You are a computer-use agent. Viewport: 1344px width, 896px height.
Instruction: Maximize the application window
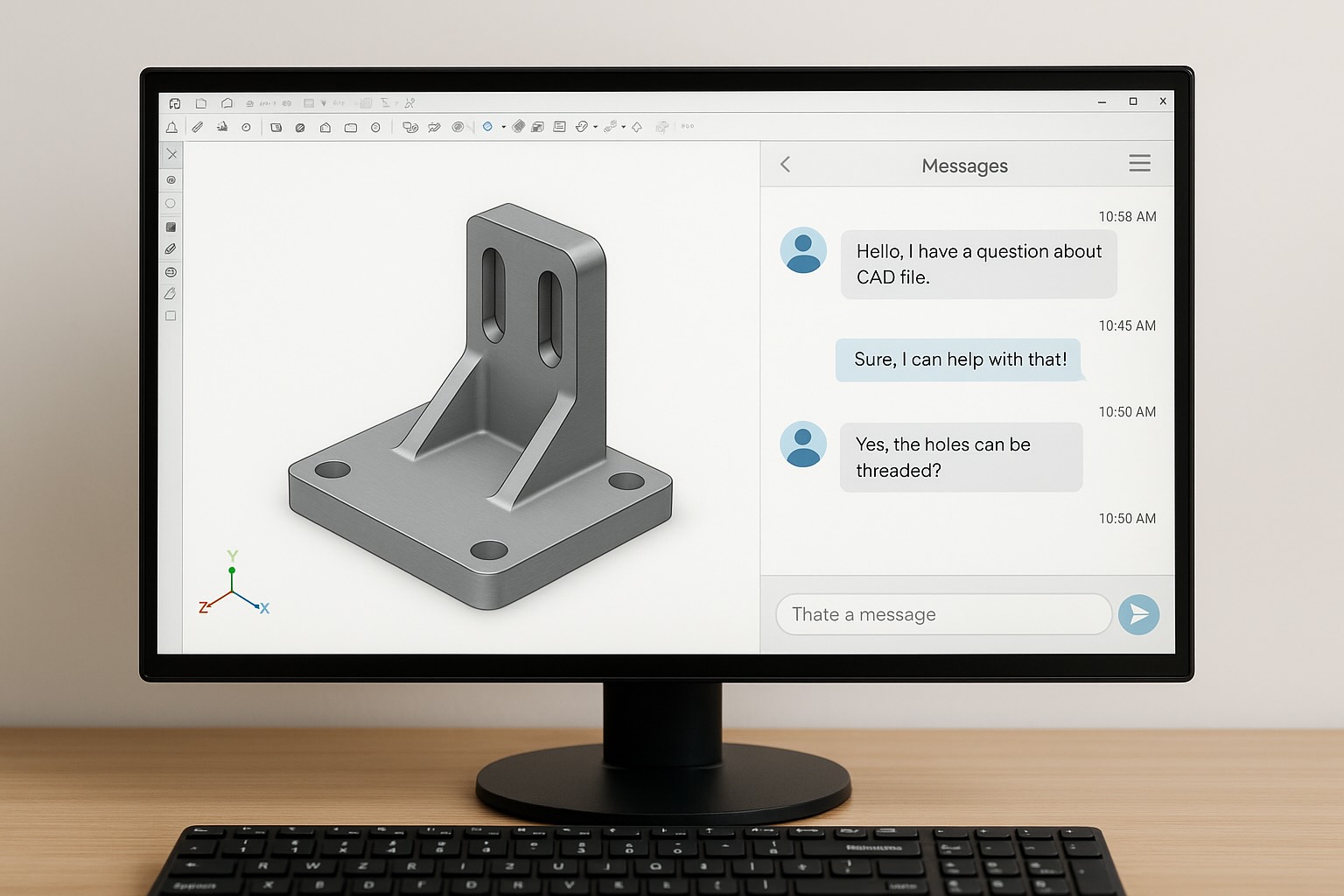pos(1133,101)
